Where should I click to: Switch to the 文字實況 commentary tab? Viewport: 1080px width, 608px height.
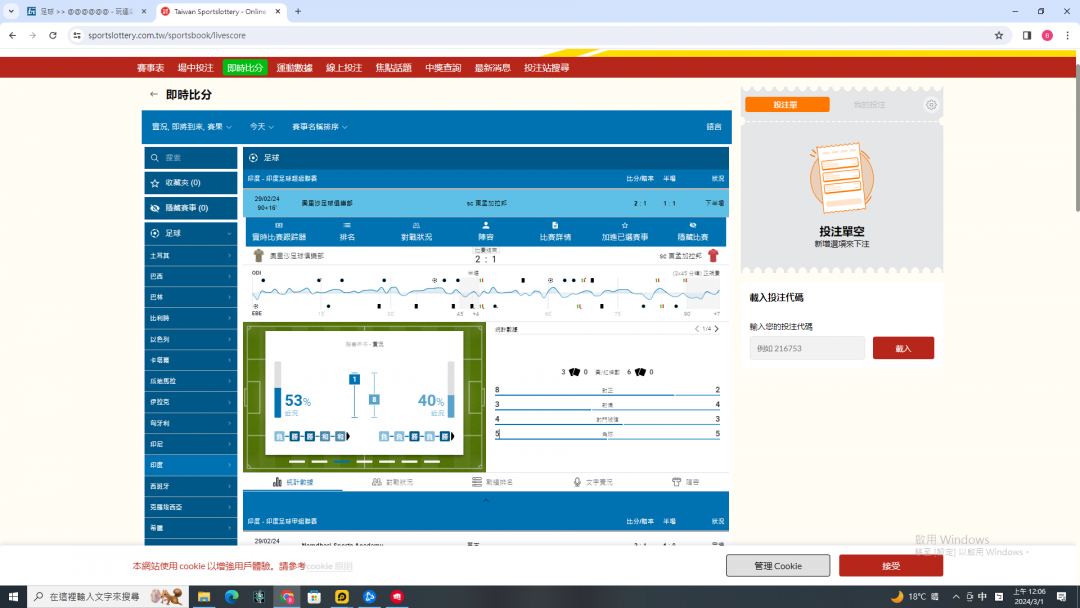(593, 482)
